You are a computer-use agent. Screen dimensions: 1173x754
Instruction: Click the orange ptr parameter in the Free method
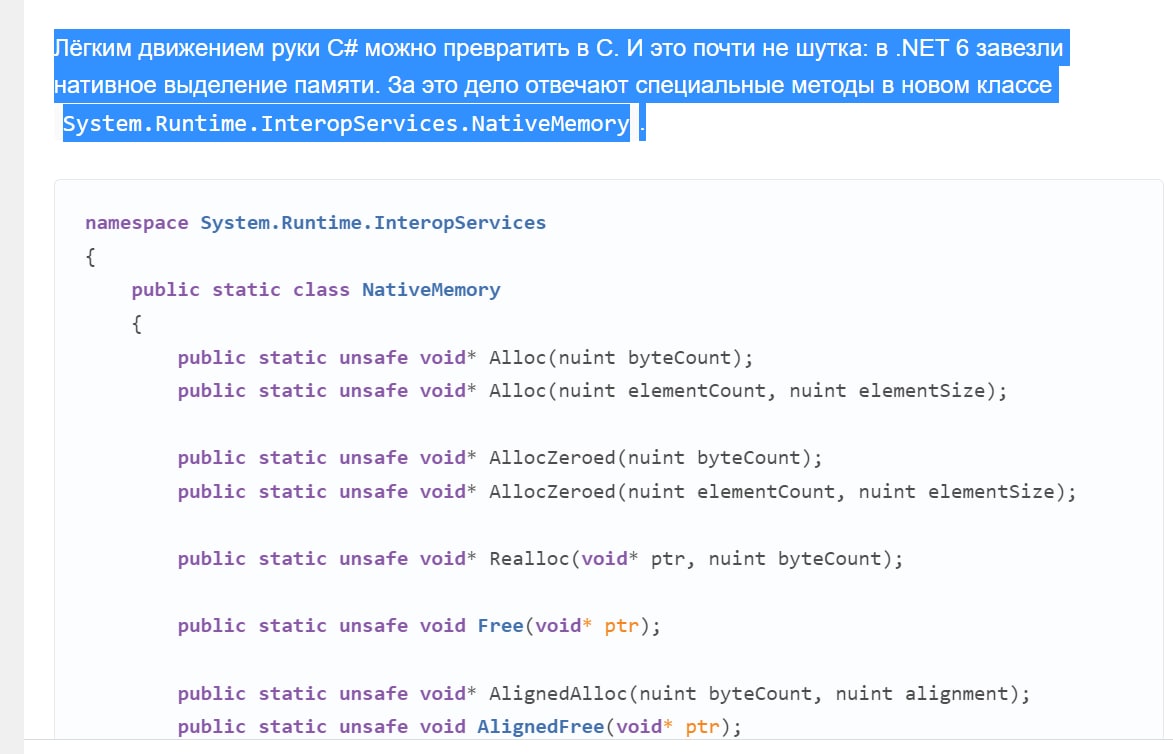[622, 626]
